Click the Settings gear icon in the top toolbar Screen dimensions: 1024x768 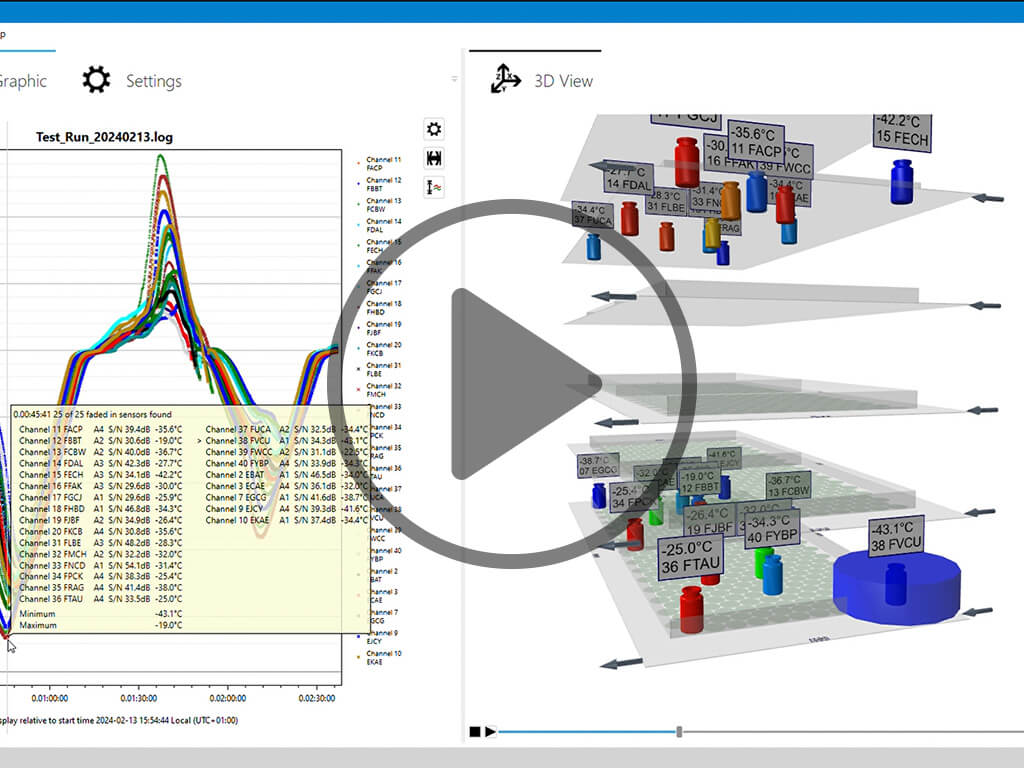point(96,80)
